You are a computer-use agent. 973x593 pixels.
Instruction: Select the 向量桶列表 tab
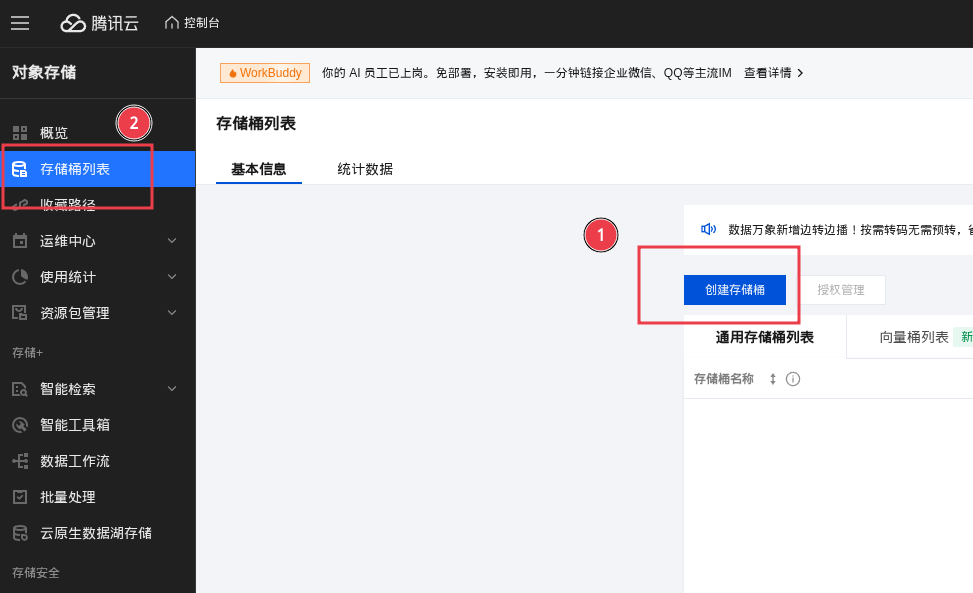coord(914,337)
